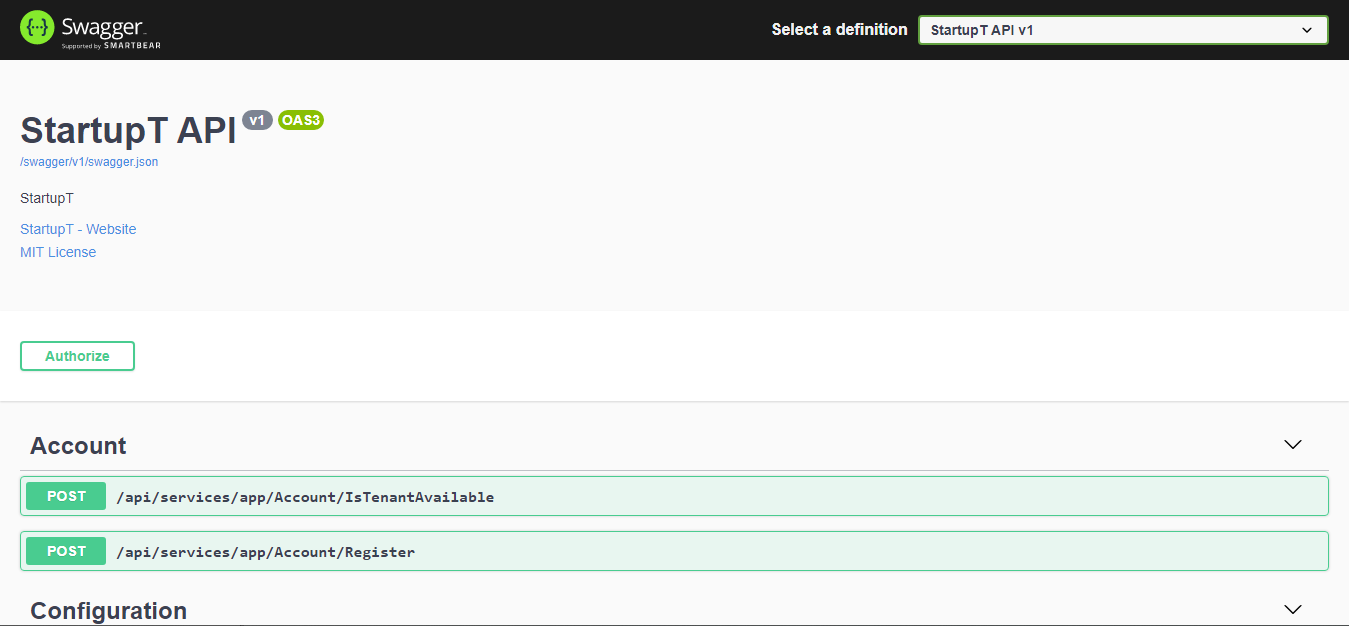Collapse the Configuration section chevron
Screen dimensions: 1349x626
coord(1292,609)
